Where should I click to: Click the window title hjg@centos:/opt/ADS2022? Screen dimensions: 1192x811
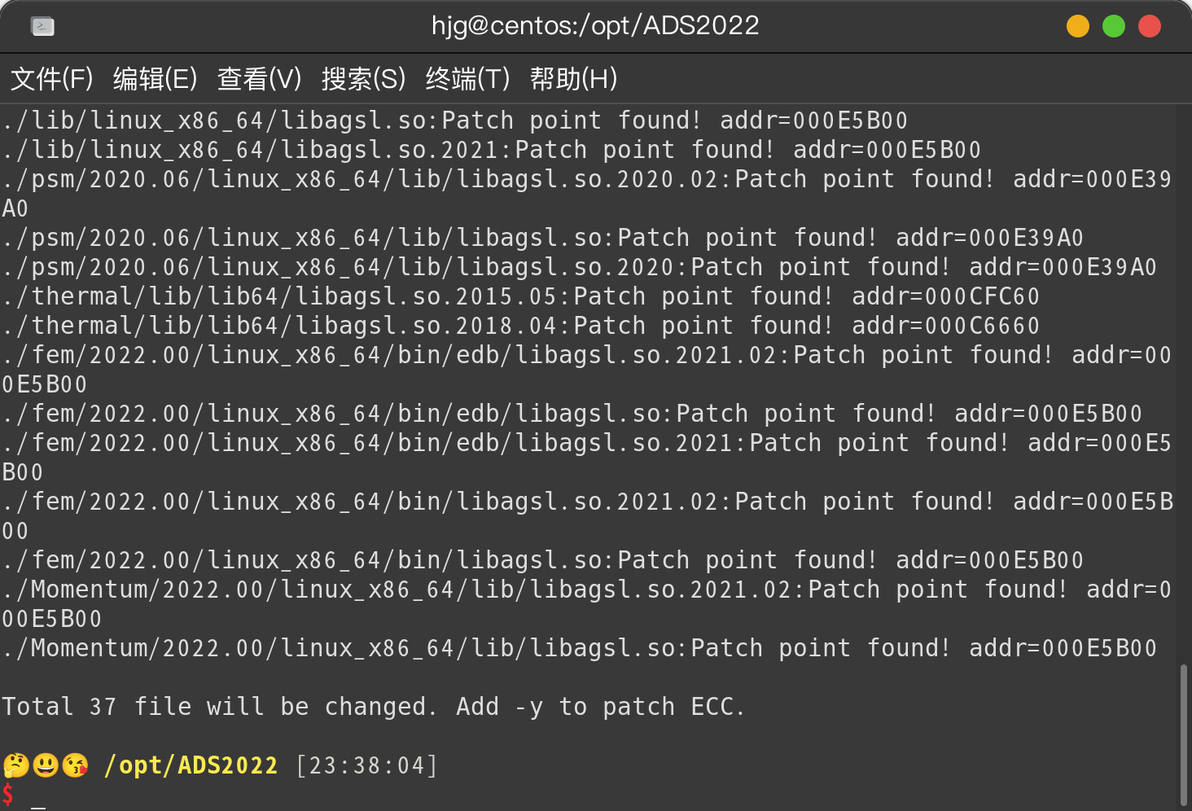(x=595, y=26)
